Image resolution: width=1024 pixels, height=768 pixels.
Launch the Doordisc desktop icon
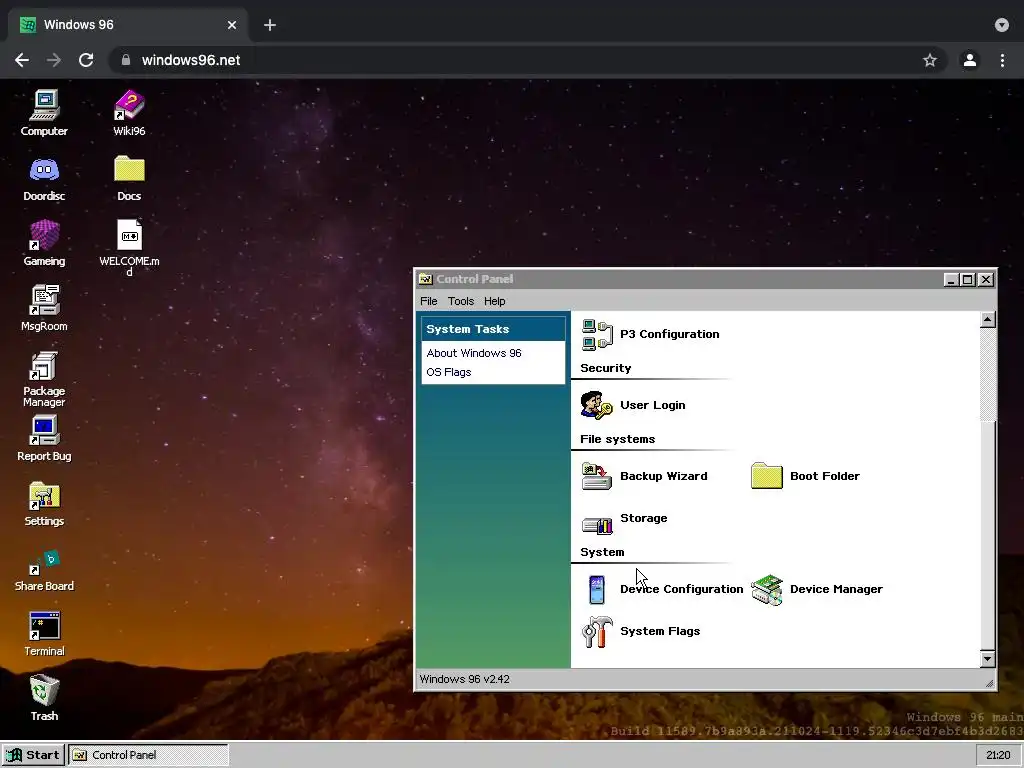(44, 178)
